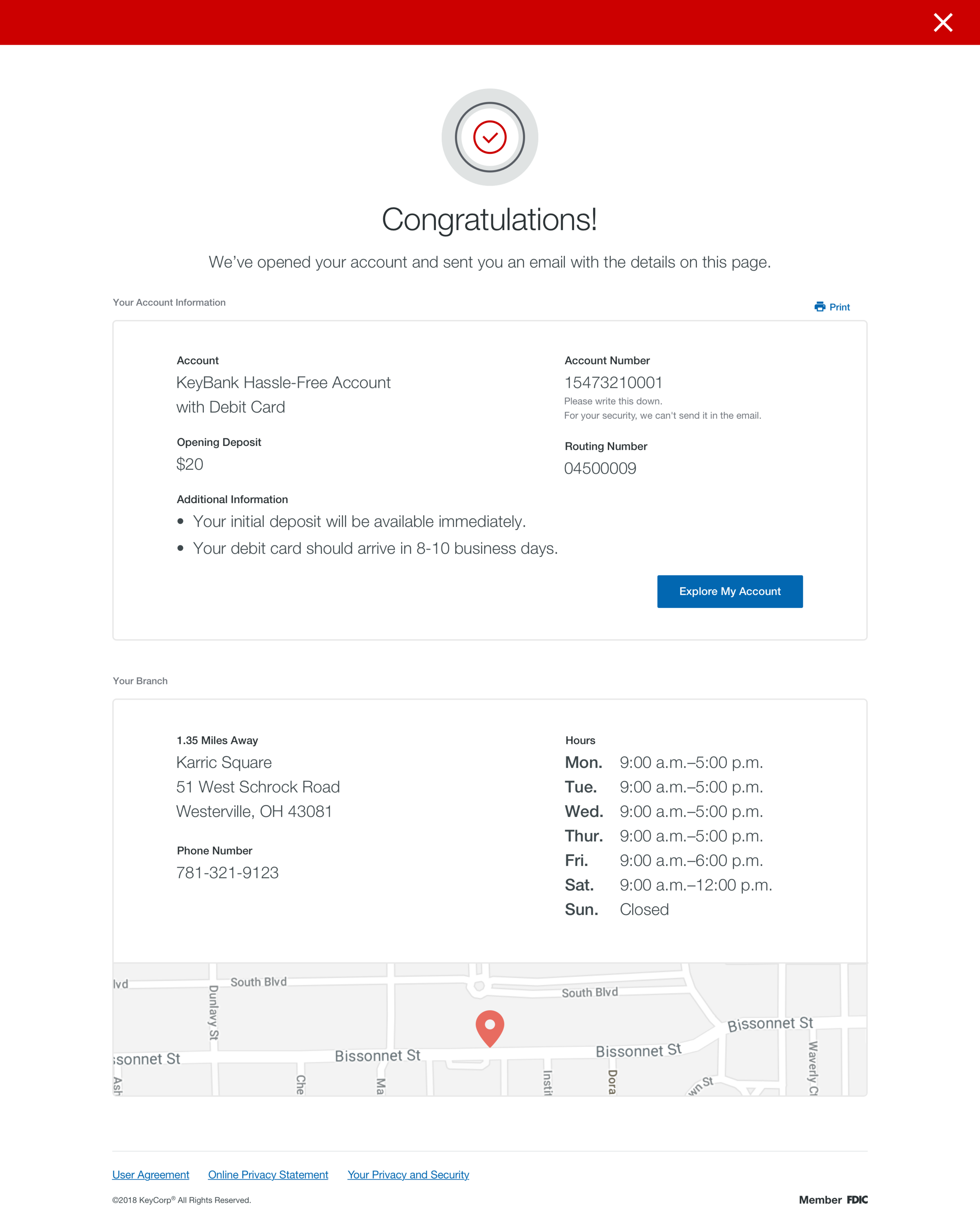Click the 51 West Schrock Road address
Screen dimensions: 980x1222
[258, 787]
